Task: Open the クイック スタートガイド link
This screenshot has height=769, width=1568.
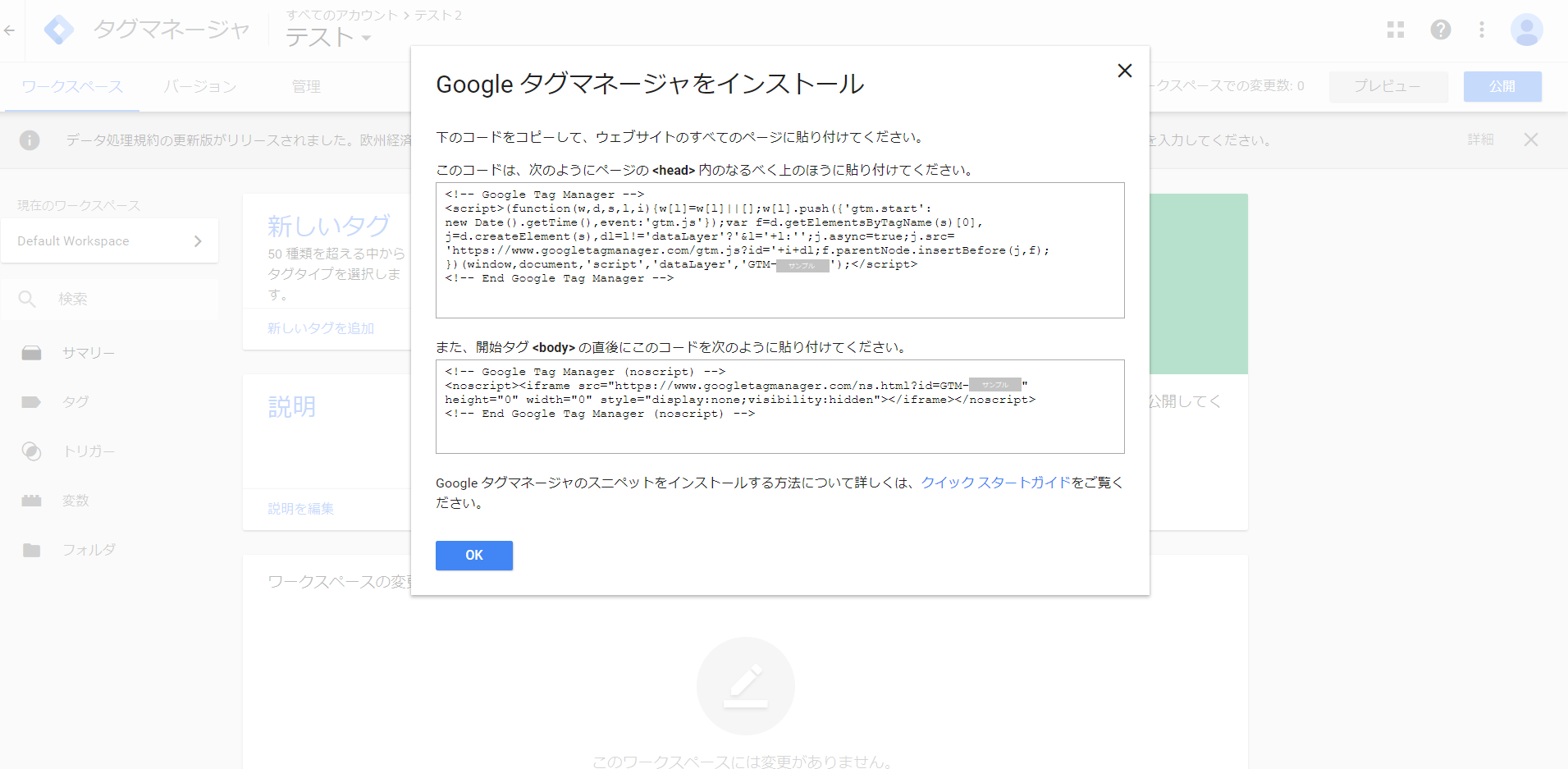Action: 995,483
